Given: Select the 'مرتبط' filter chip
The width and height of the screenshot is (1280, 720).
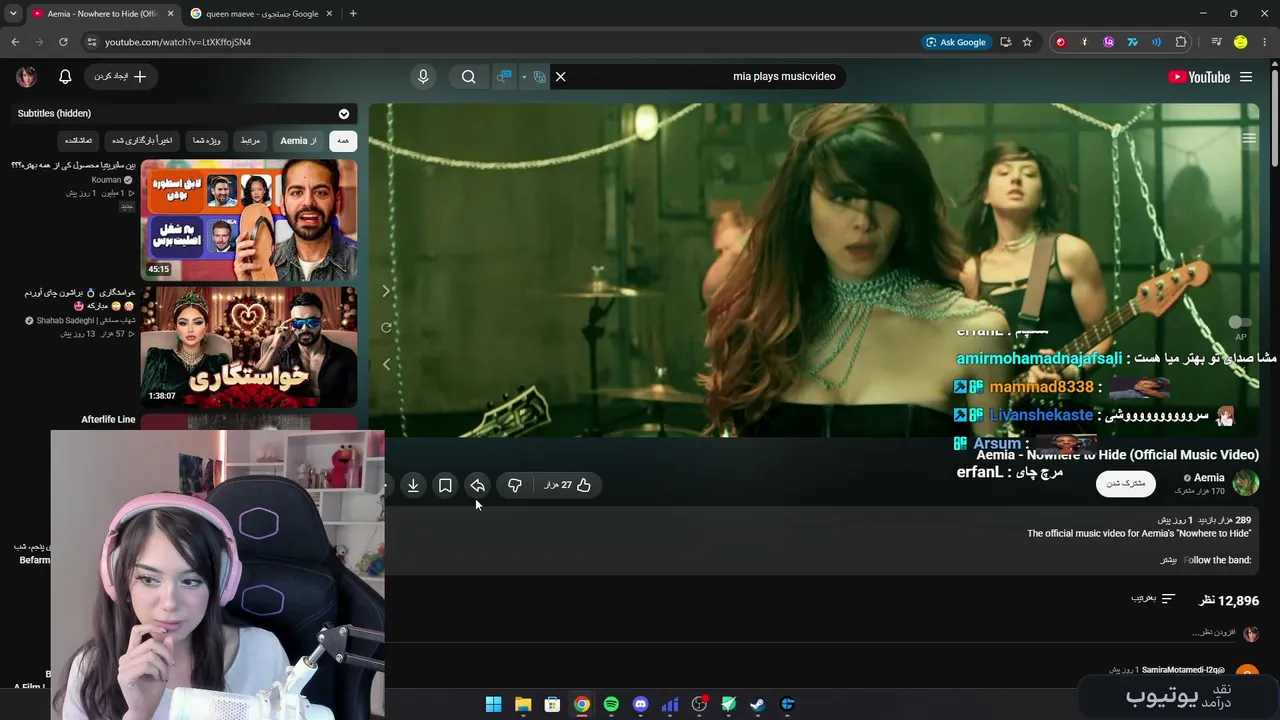Looking at the screenshot, I should pyautogui.click(x=250, y=141).
